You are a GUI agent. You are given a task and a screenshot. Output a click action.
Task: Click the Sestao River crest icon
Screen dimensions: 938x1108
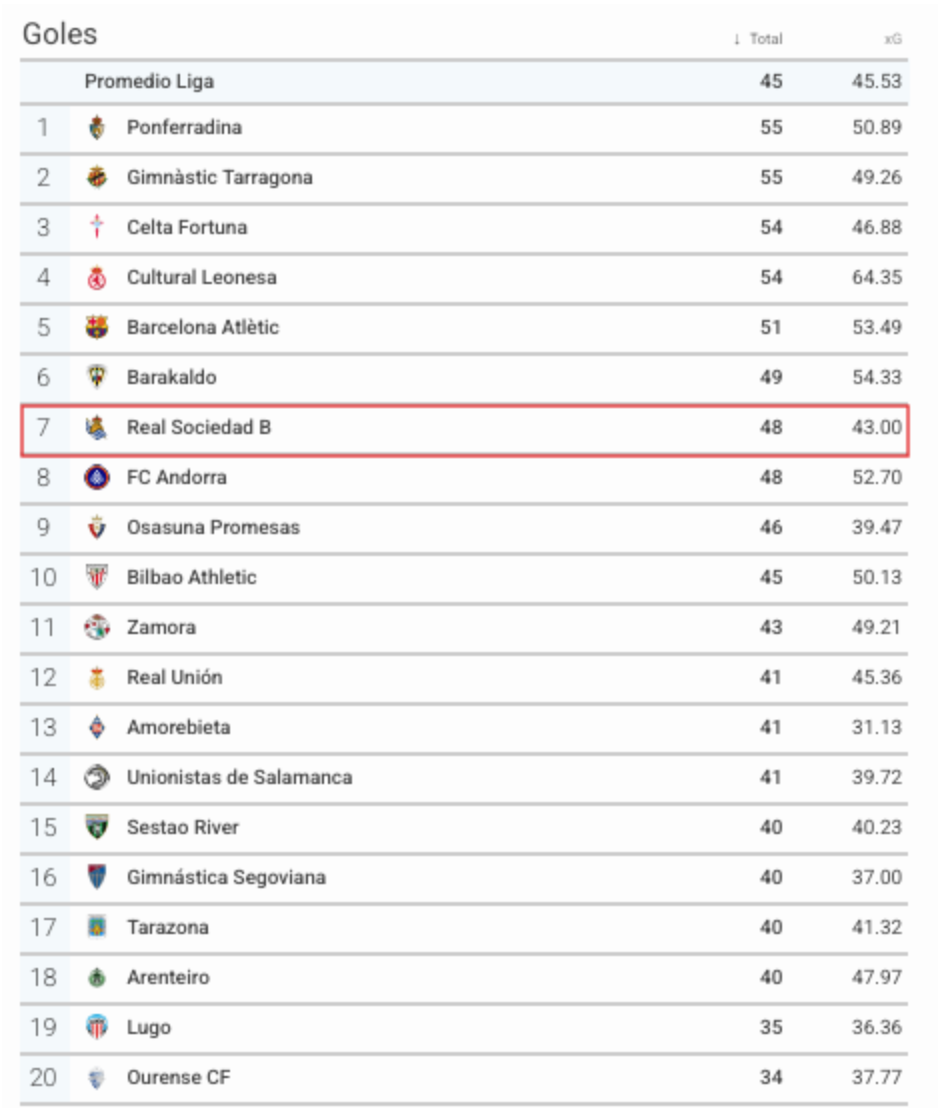pos(97,827)
